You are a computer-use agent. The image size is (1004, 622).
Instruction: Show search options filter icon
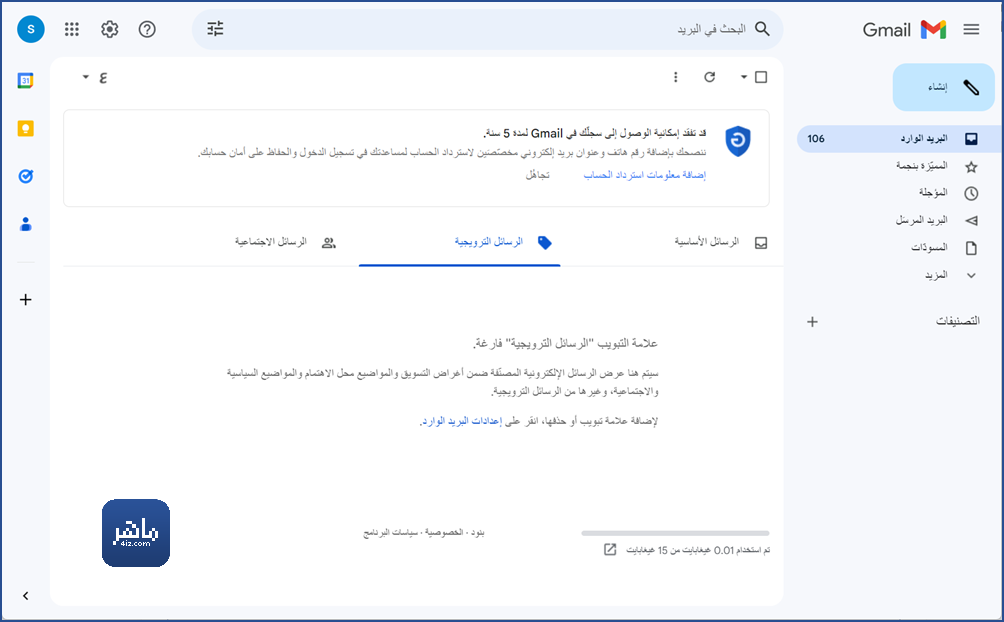[215, 28]
